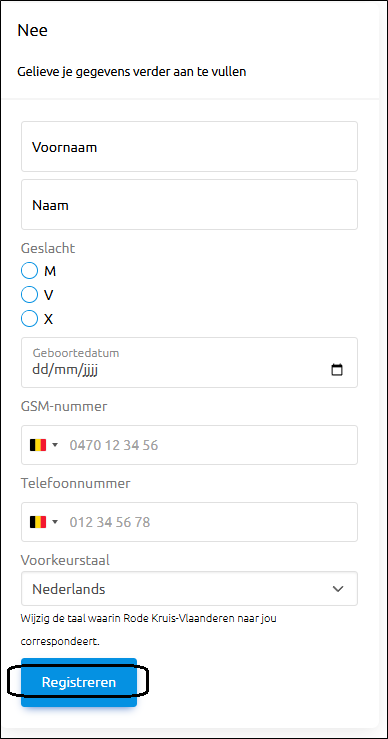Open the Geboortedatum calendar picker icon
The image size is (388, 739).
coord(337,370)
